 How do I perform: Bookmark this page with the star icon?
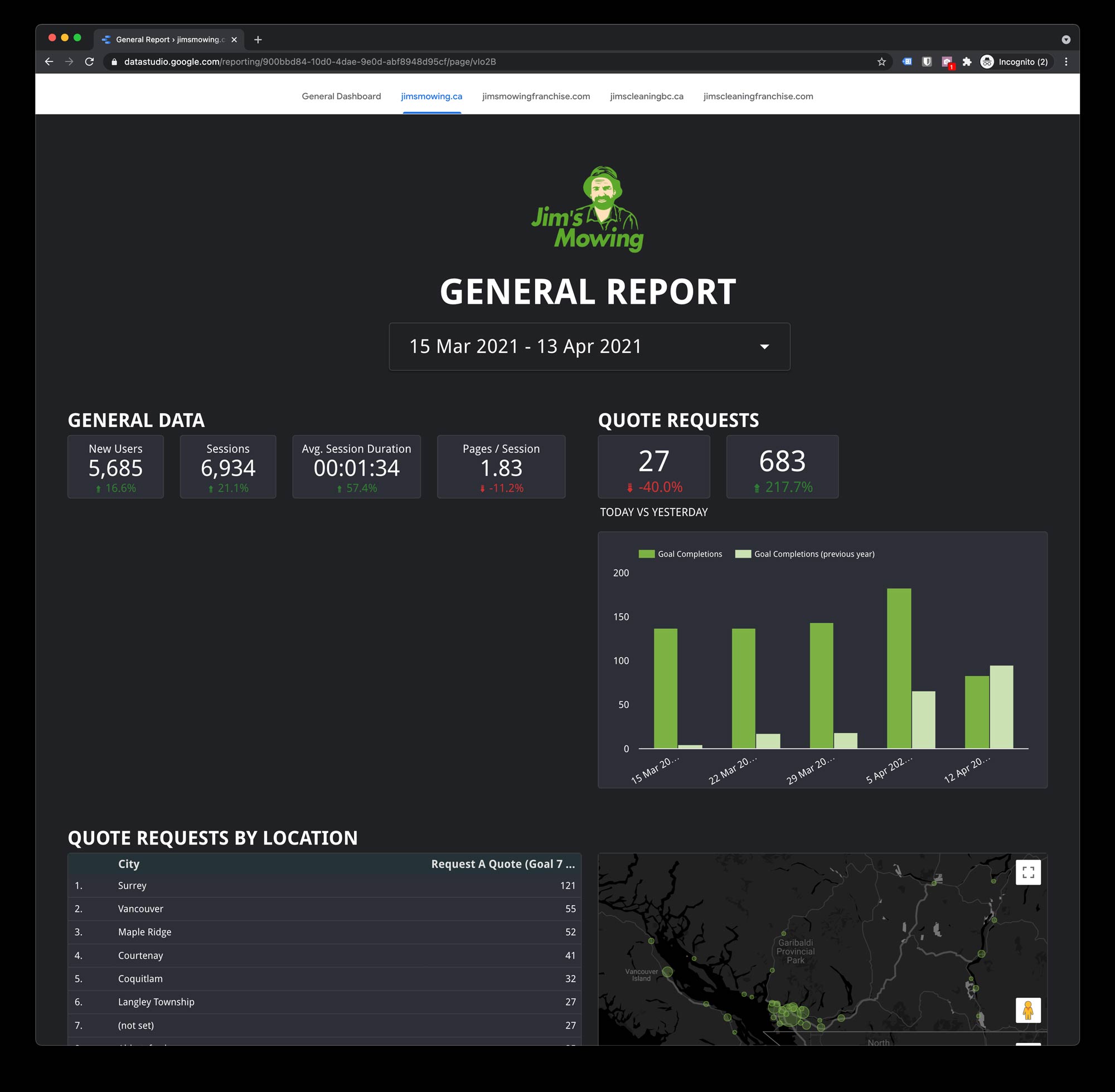click(x=881, y=62)
